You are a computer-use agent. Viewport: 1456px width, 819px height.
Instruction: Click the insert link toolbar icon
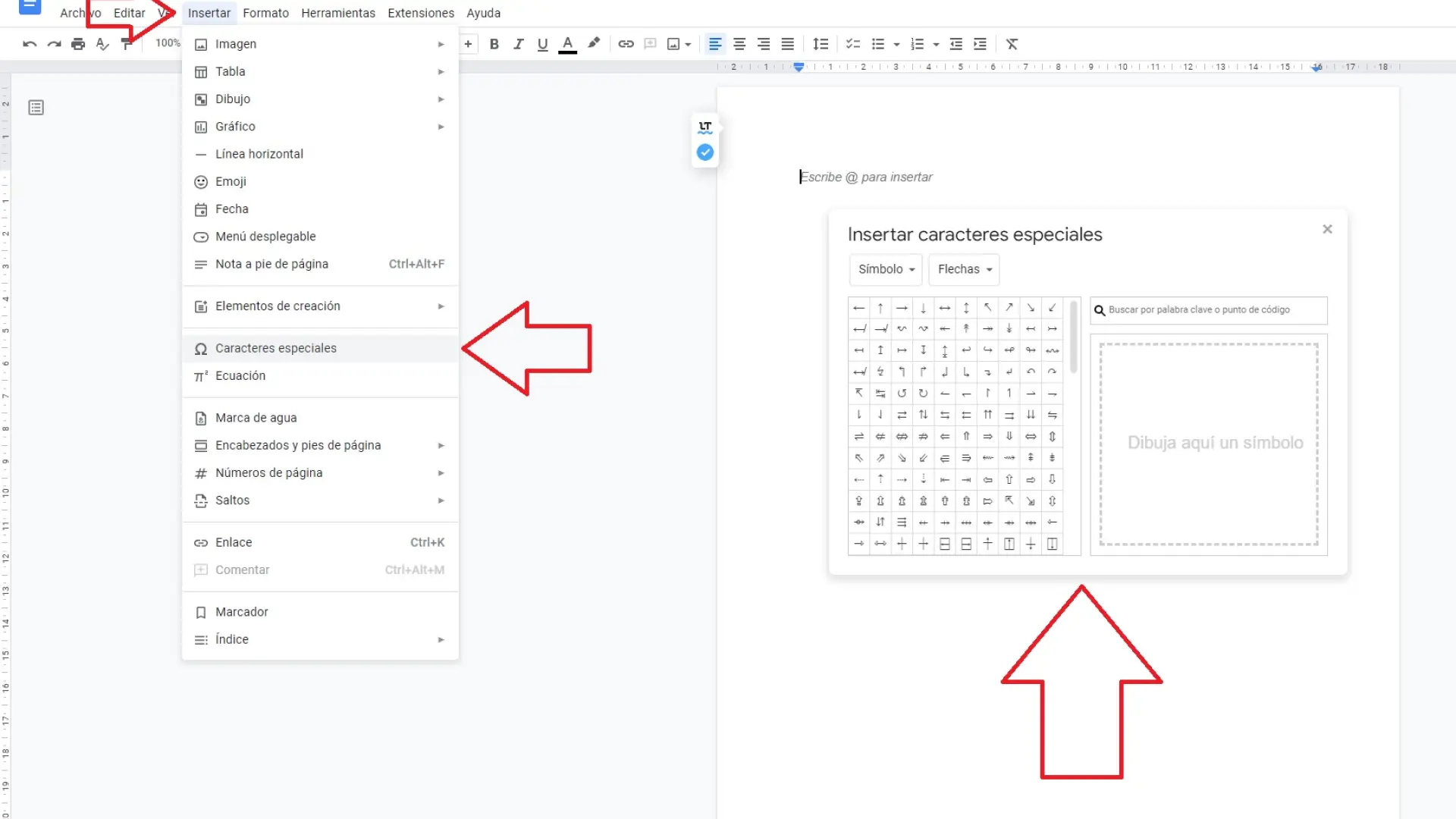(626, 44)
